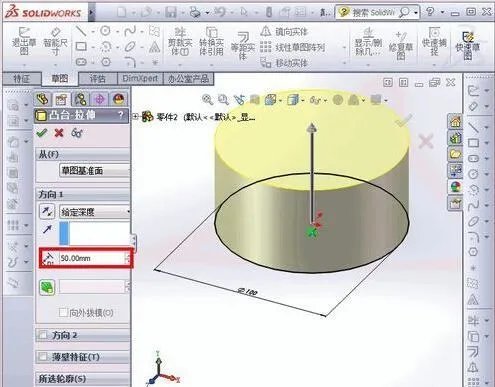495x387 pixels.
Task: Check the 向外拔模 draft outward checkbox
Action: [x=63, y=313]
